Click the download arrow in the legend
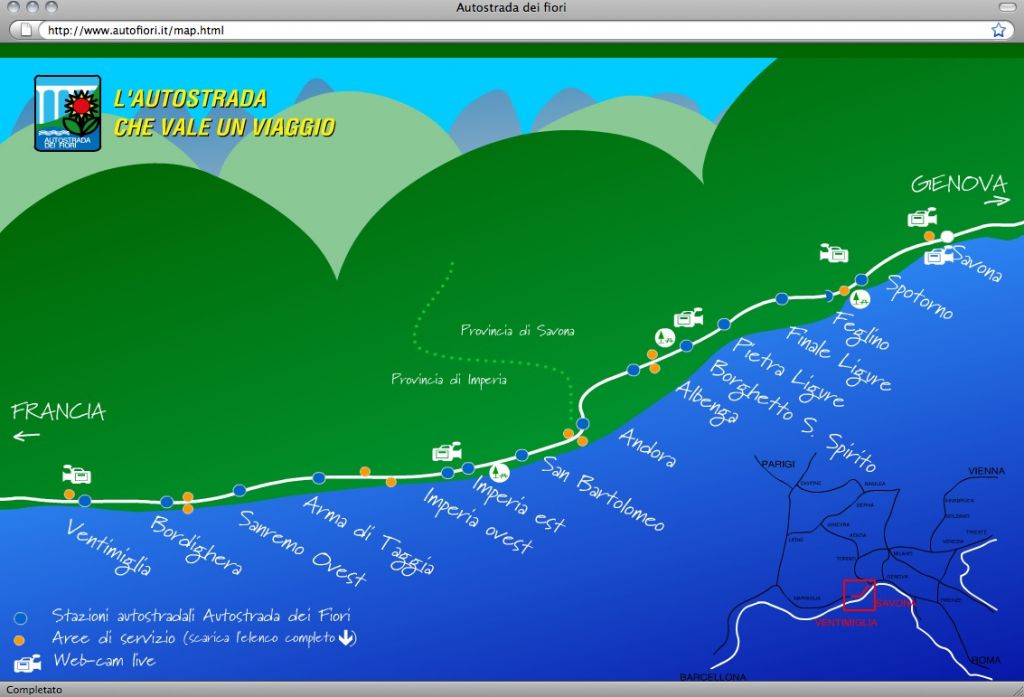This screenshot has height=697, width=1024. coord(346,637)
